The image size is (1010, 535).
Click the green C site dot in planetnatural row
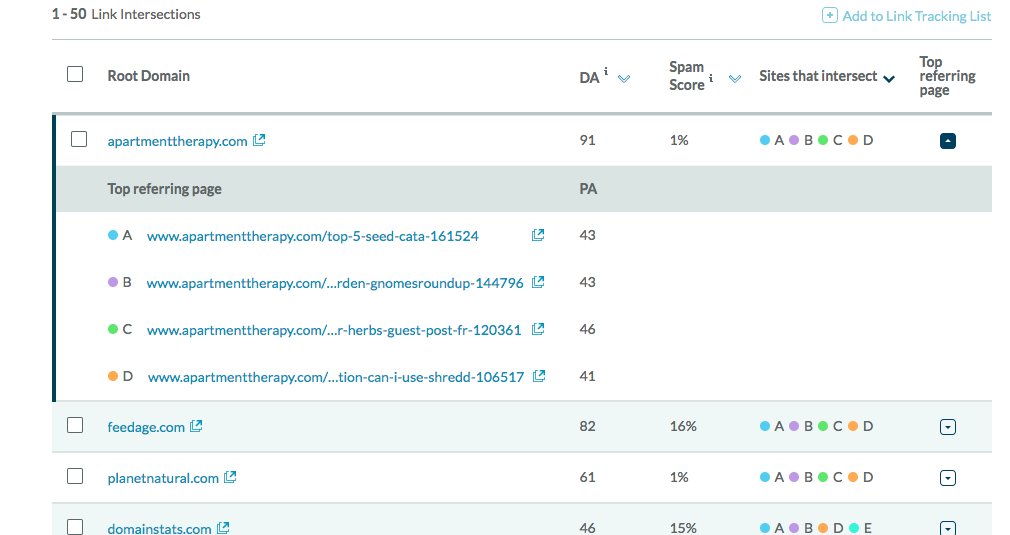pyautogui.click(x=823, y=477)
